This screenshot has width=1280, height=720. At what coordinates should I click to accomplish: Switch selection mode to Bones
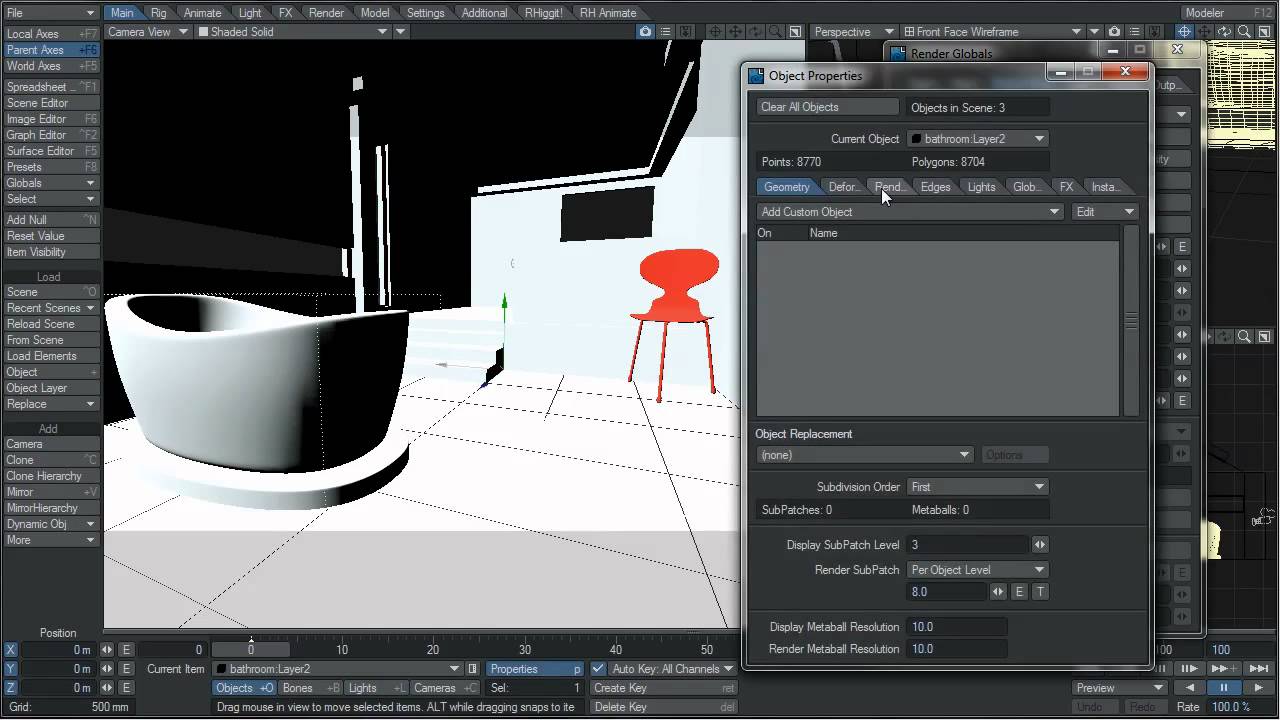coord(310,688)
